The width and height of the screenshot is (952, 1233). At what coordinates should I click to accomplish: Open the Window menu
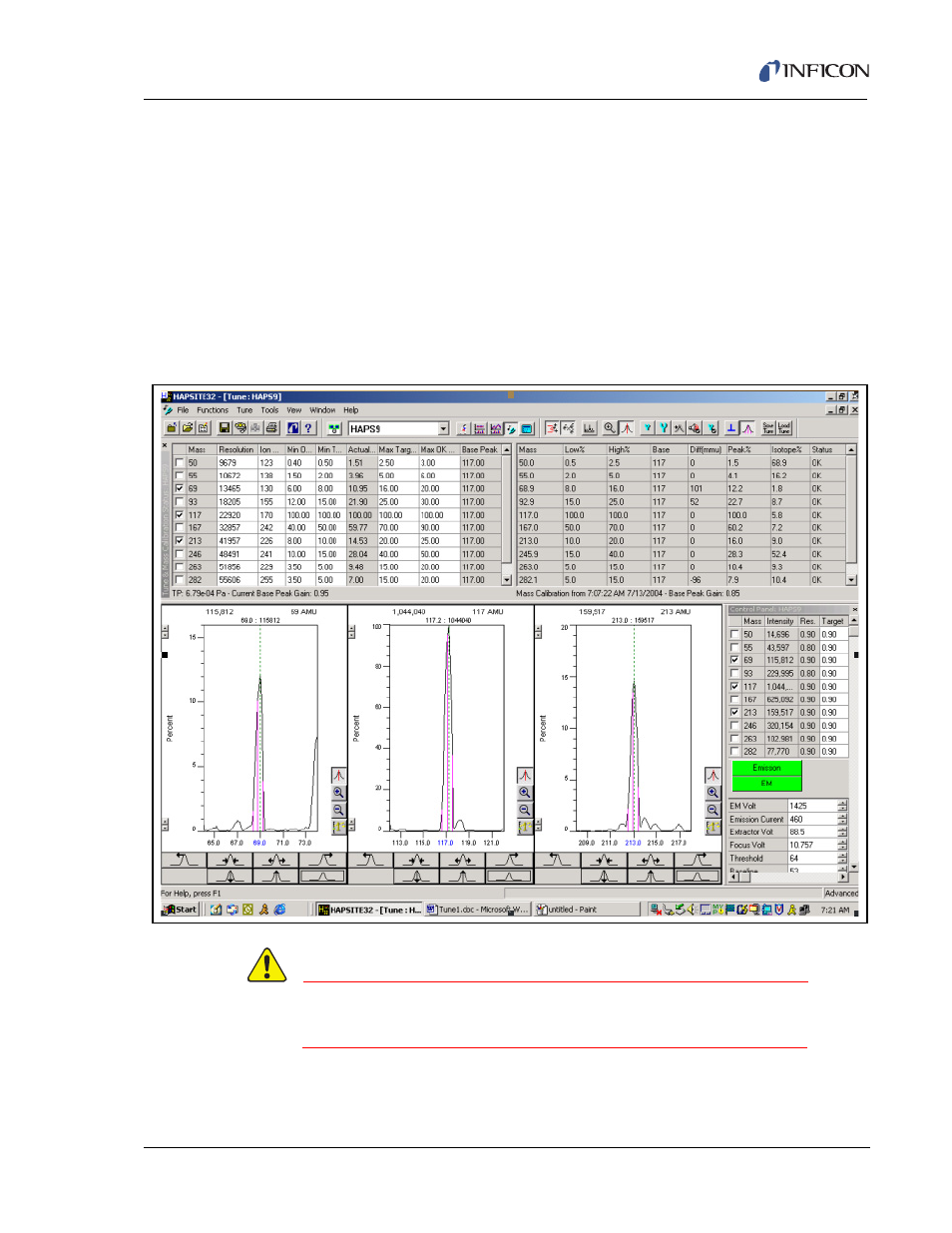click(x=322, y=410)
